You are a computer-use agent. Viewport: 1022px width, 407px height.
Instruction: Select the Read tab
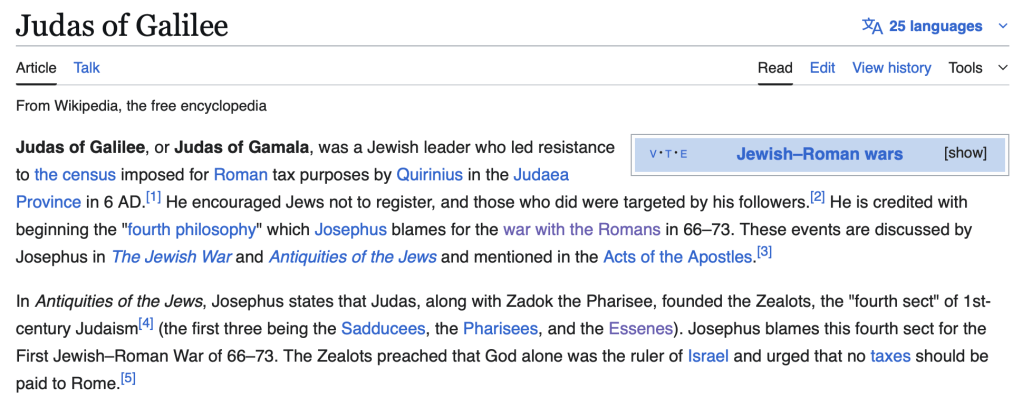point(775,68)
